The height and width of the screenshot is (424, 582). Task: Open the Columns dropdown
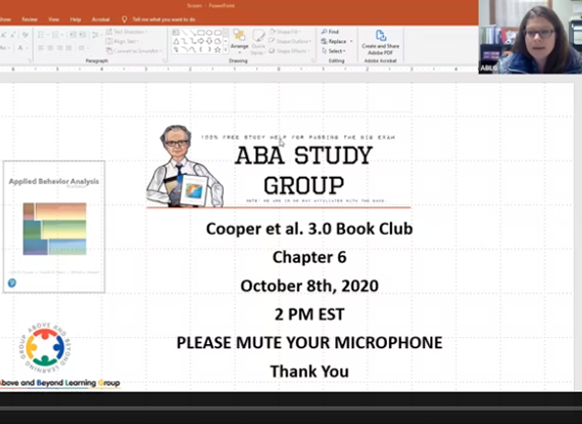click(x=83, y=48)
